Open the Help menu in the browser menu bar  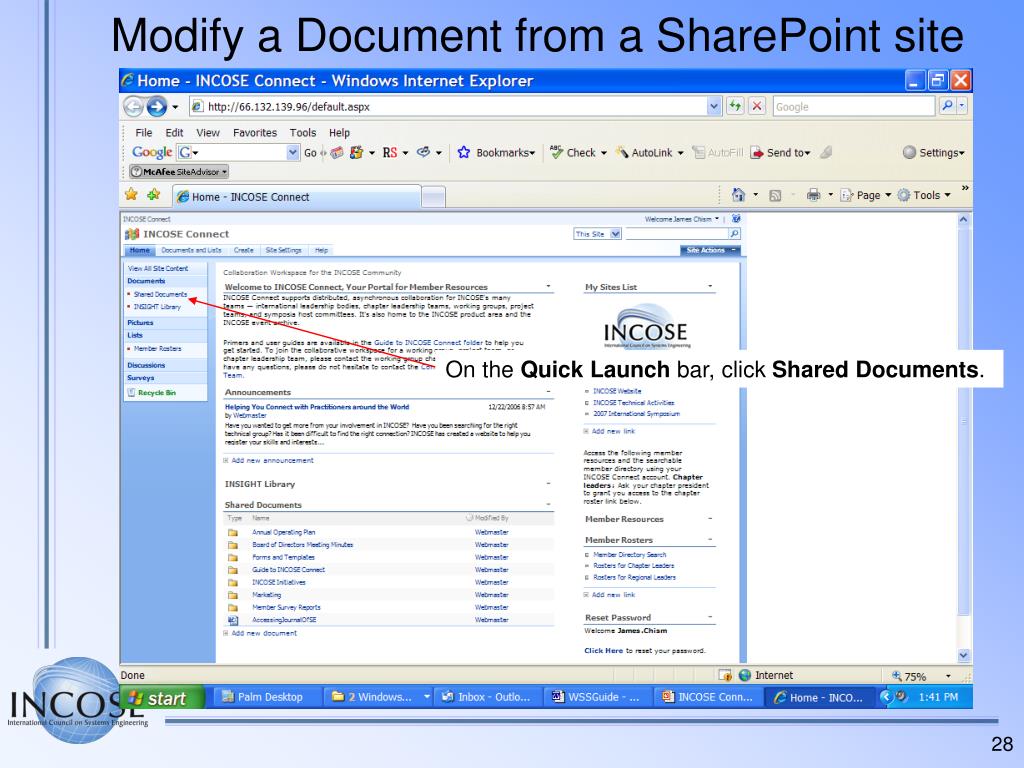pyautogui.click(x=339, y=133)
